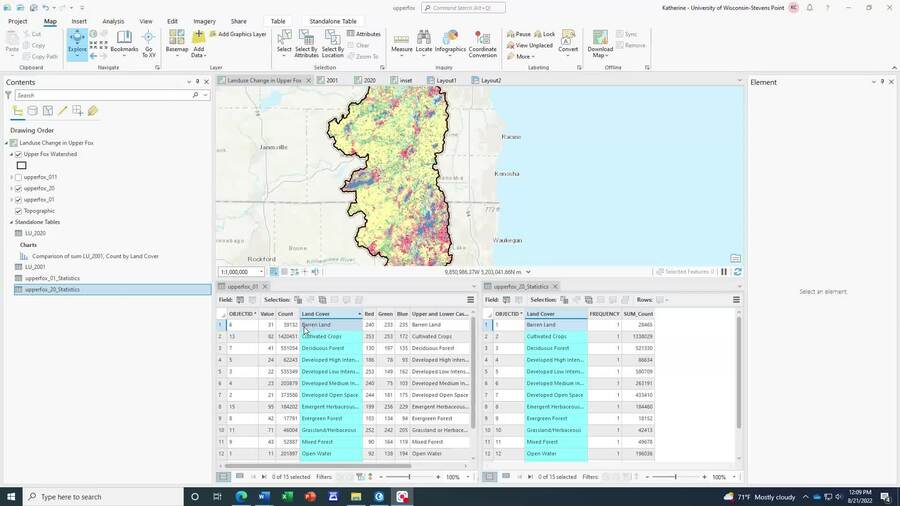
Task: Click the Lock labeling button
Action: 545,34
